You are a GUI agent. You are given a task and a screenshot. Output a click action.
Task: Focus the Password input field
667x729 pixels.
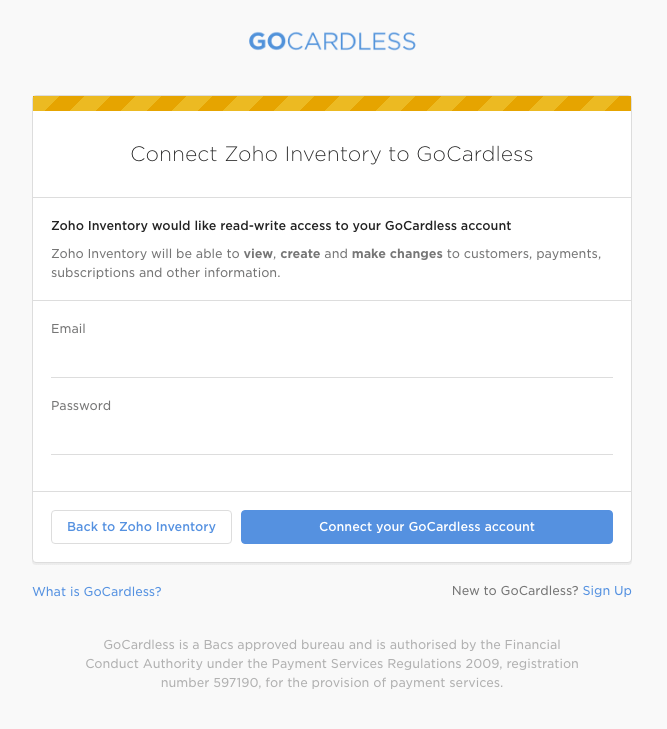tap(332, 437)
